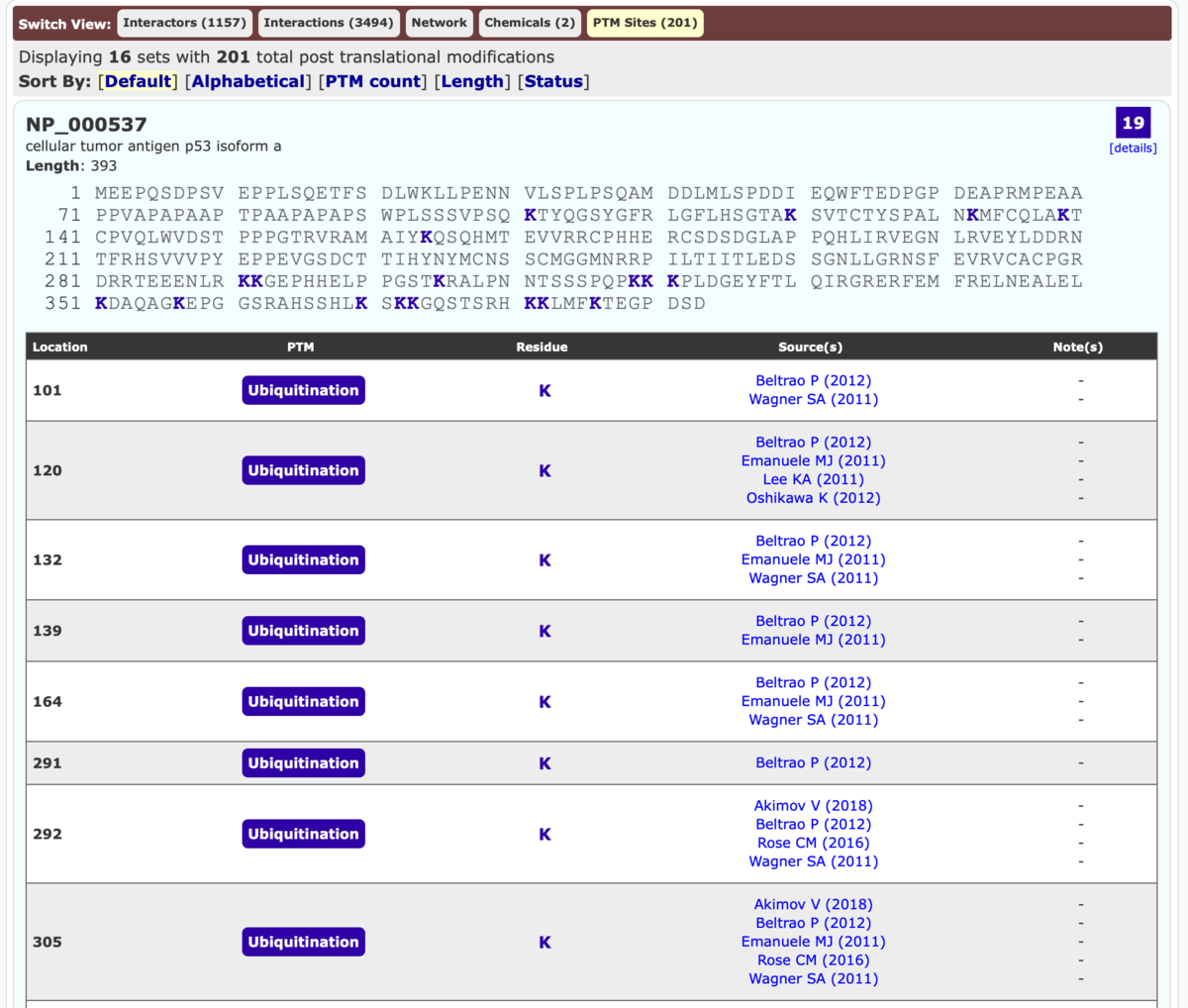Click Ubiquitination badge for location 305
Viewport: 1188px width, 1008px height.
pos(304,942)
